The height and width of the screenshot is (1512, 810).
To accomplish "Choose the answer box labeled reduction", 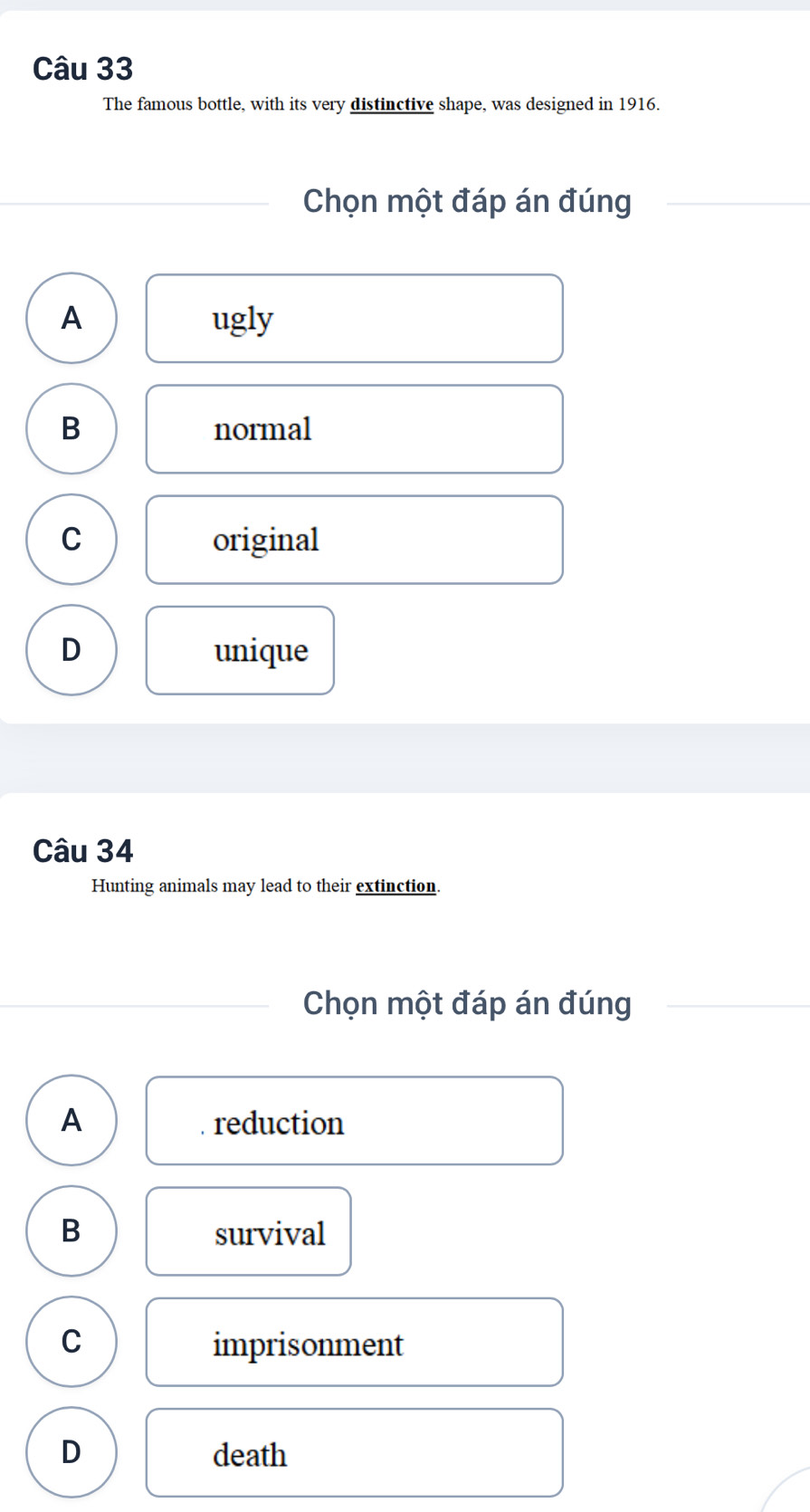I will click(x=355, y=1121).
